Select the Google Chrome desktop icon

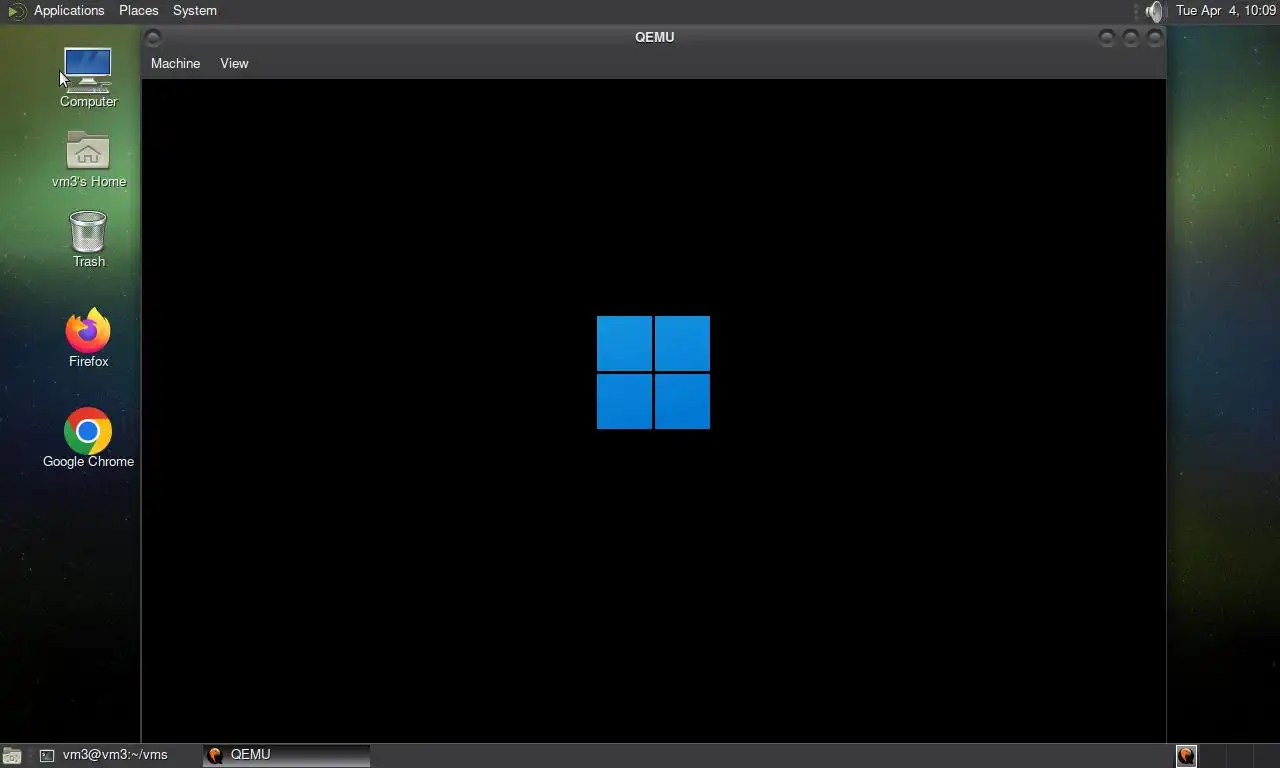coord(88,438)
